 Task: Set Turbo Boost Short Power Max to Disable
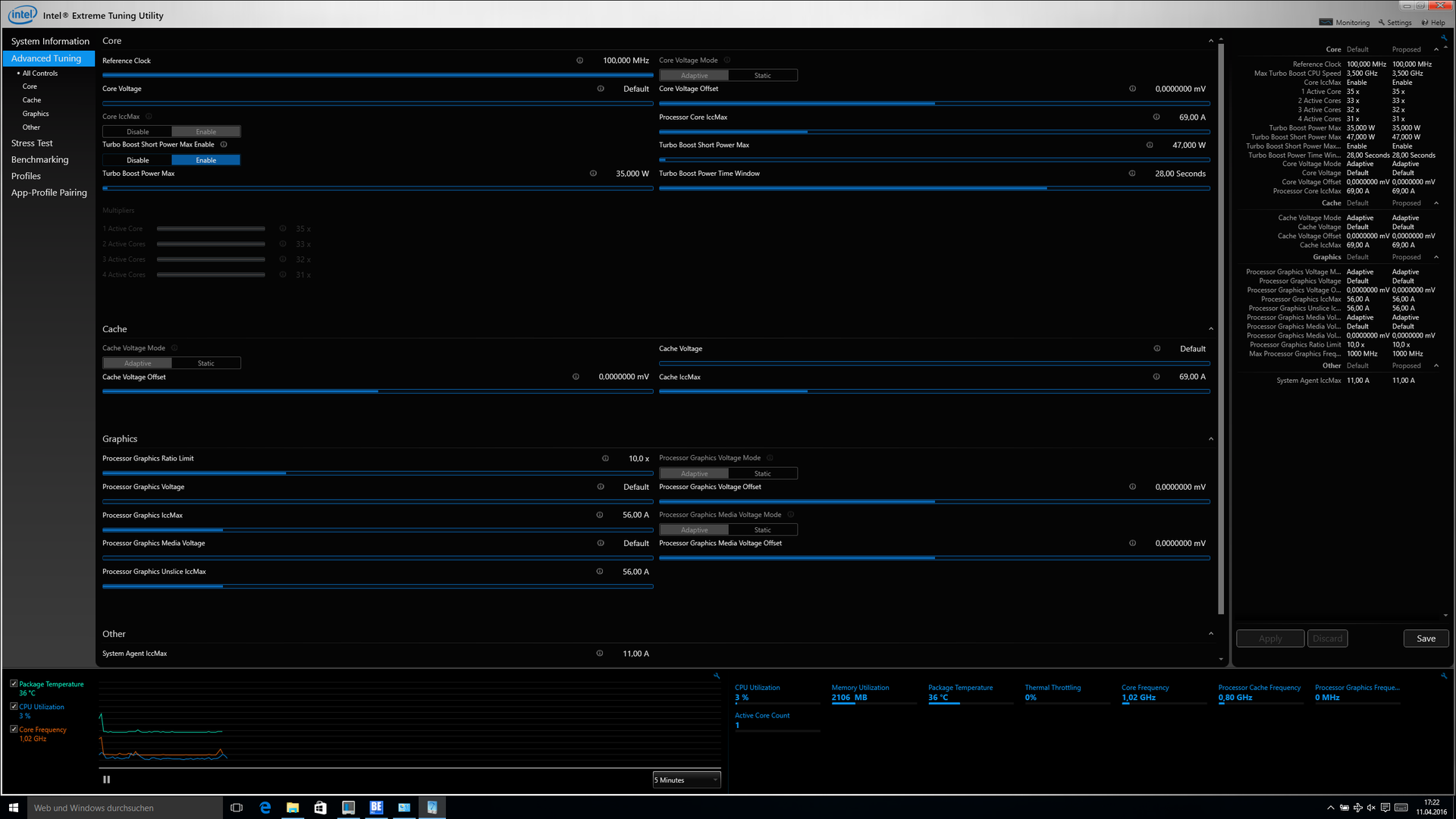tap(138, 160)
